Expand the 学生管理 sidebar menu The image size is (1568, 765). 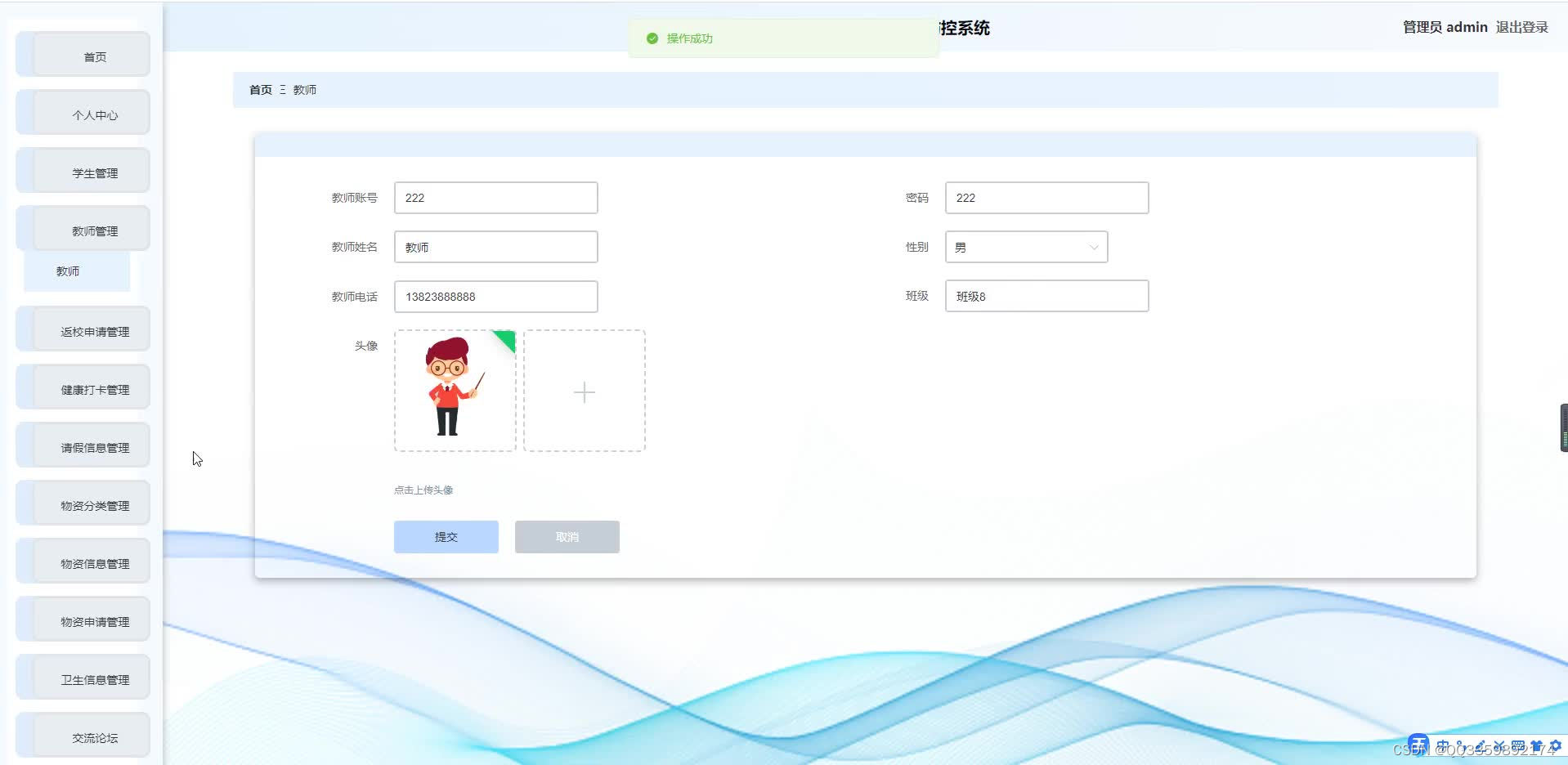[83, 171]
